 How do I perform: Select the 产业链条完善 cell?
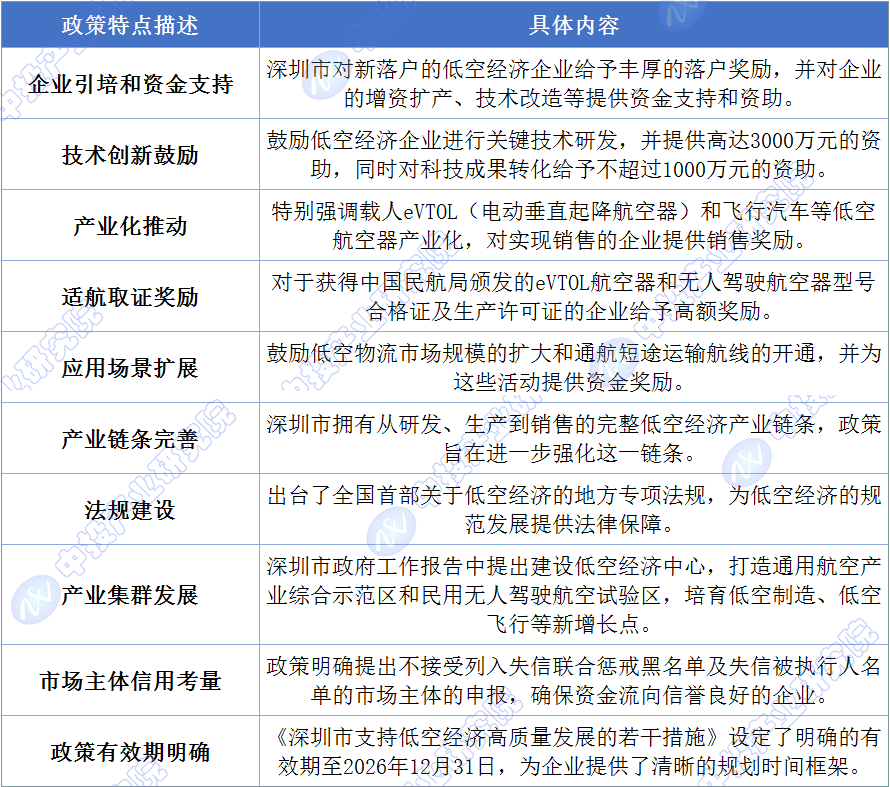coord(130,439)
